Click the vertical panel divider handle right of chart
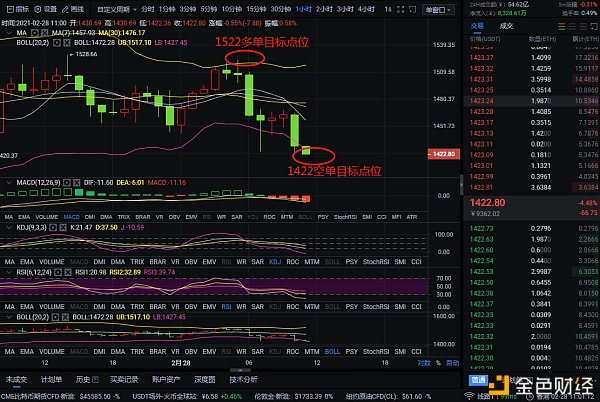Screen dimensions: 600x402 (x=461, y=185)
